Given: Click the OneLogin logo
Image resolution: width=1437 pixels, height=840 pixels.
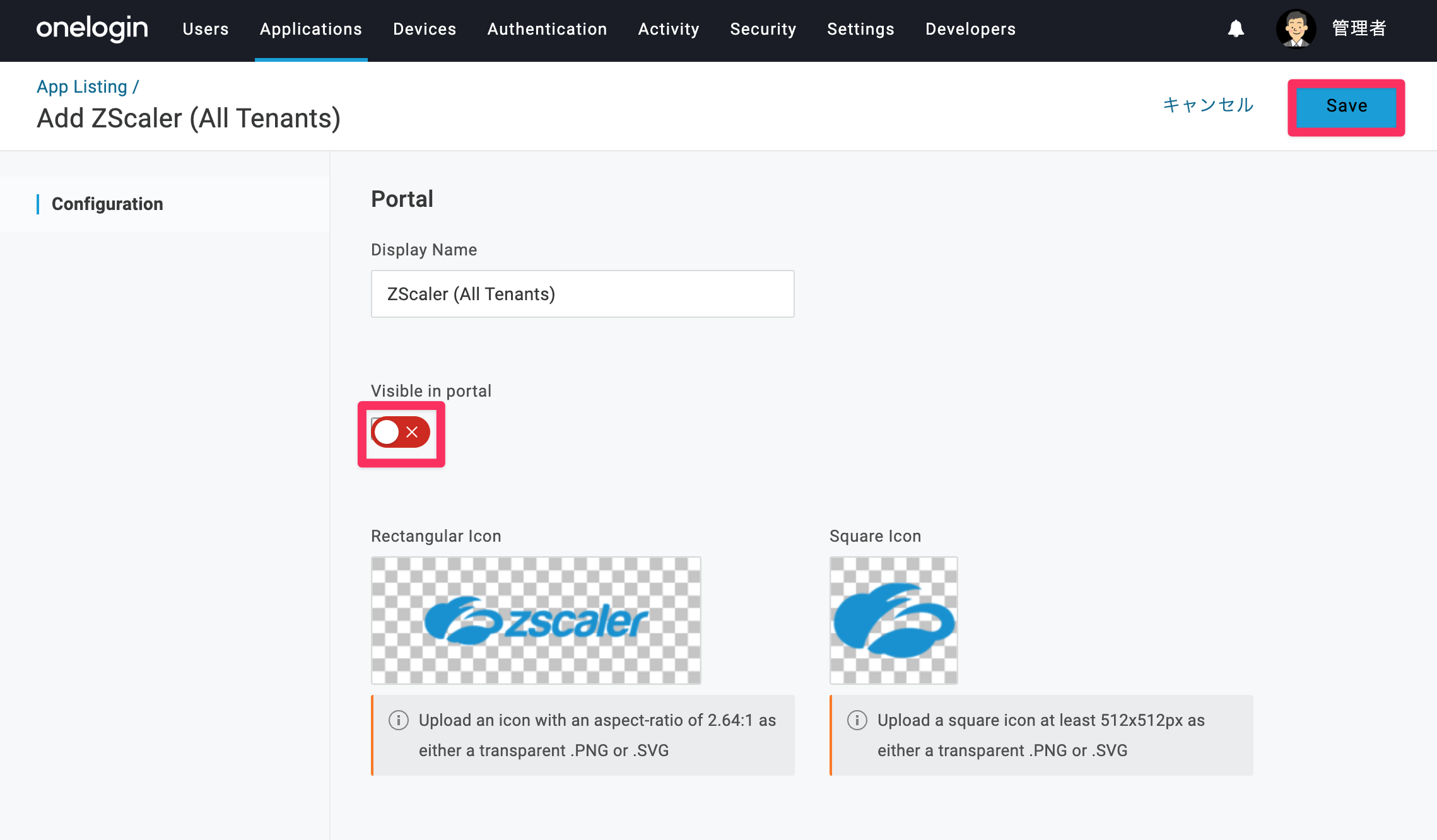Looking at the screenshot, I should [x=92, y=28].
